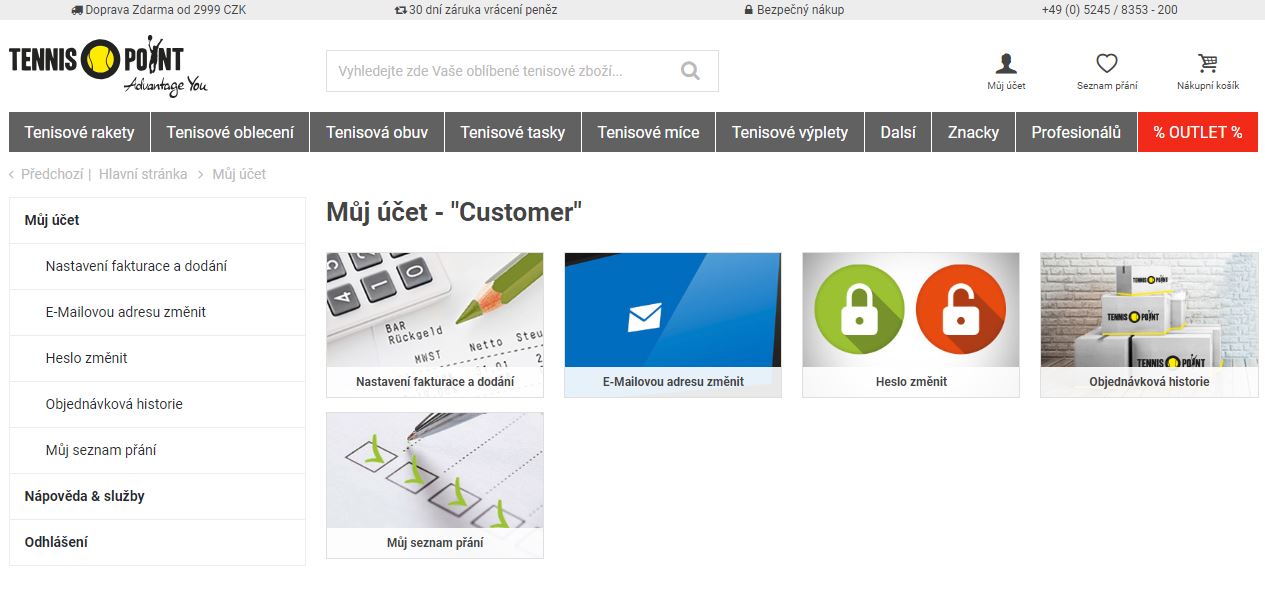Click the Tennis Point boxes order thumbnail
Viewport: 1265px width, 591px height.
[x=1149, y=310]
